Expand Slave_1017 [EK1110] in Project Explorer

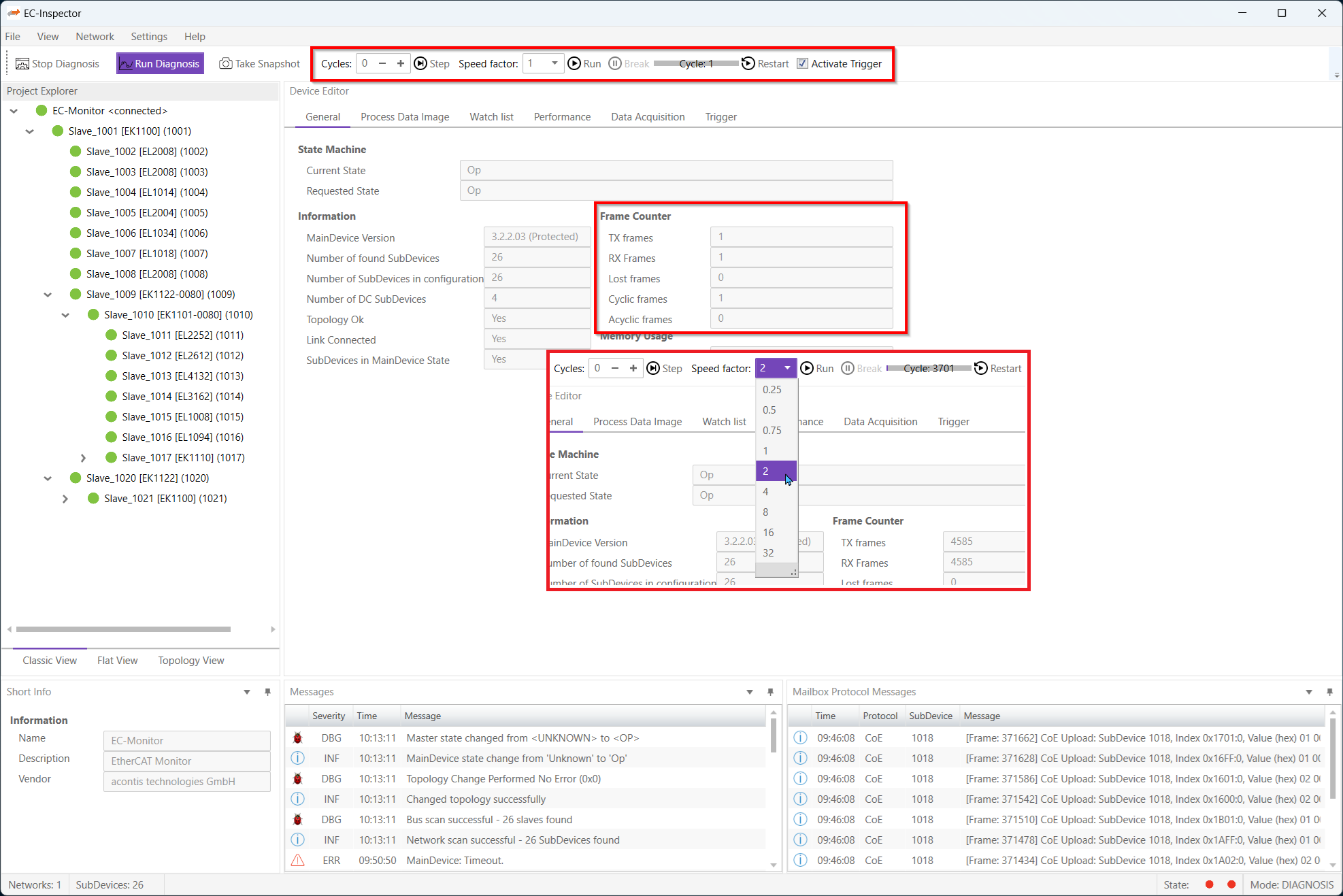tap(83, 457)
